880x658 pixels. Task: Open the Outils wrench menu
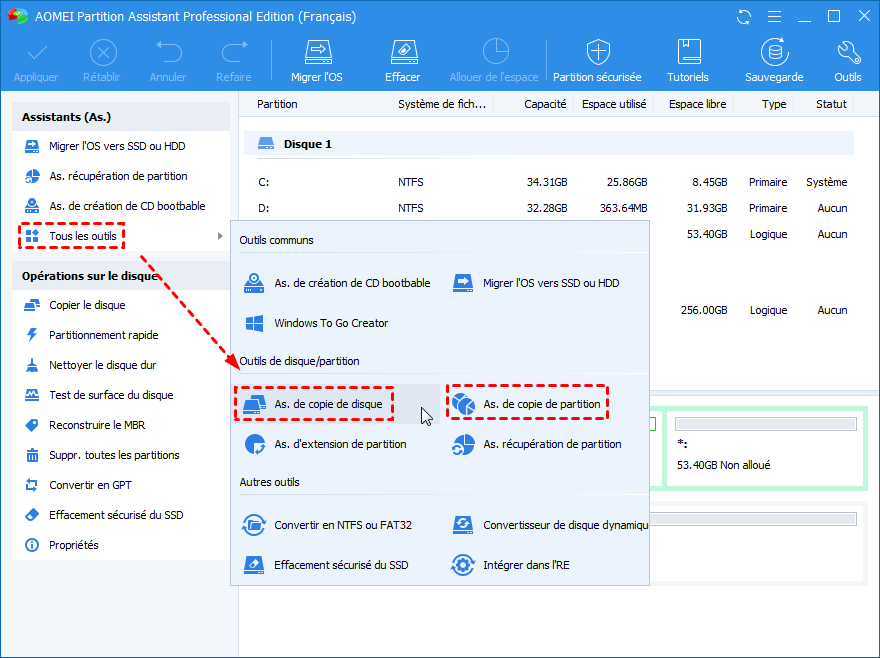(x=847, y=62)
